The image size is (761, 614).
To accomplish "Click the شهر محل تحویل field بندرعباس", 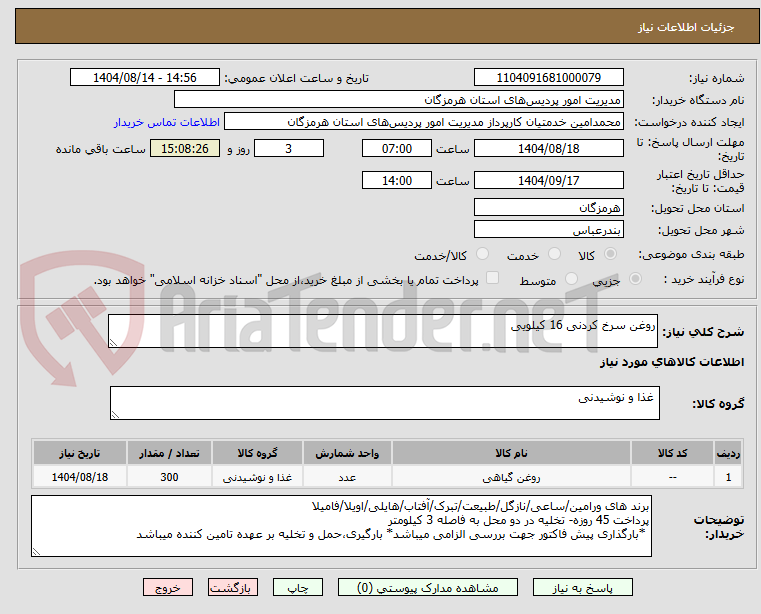I will [x=548, y=229].
